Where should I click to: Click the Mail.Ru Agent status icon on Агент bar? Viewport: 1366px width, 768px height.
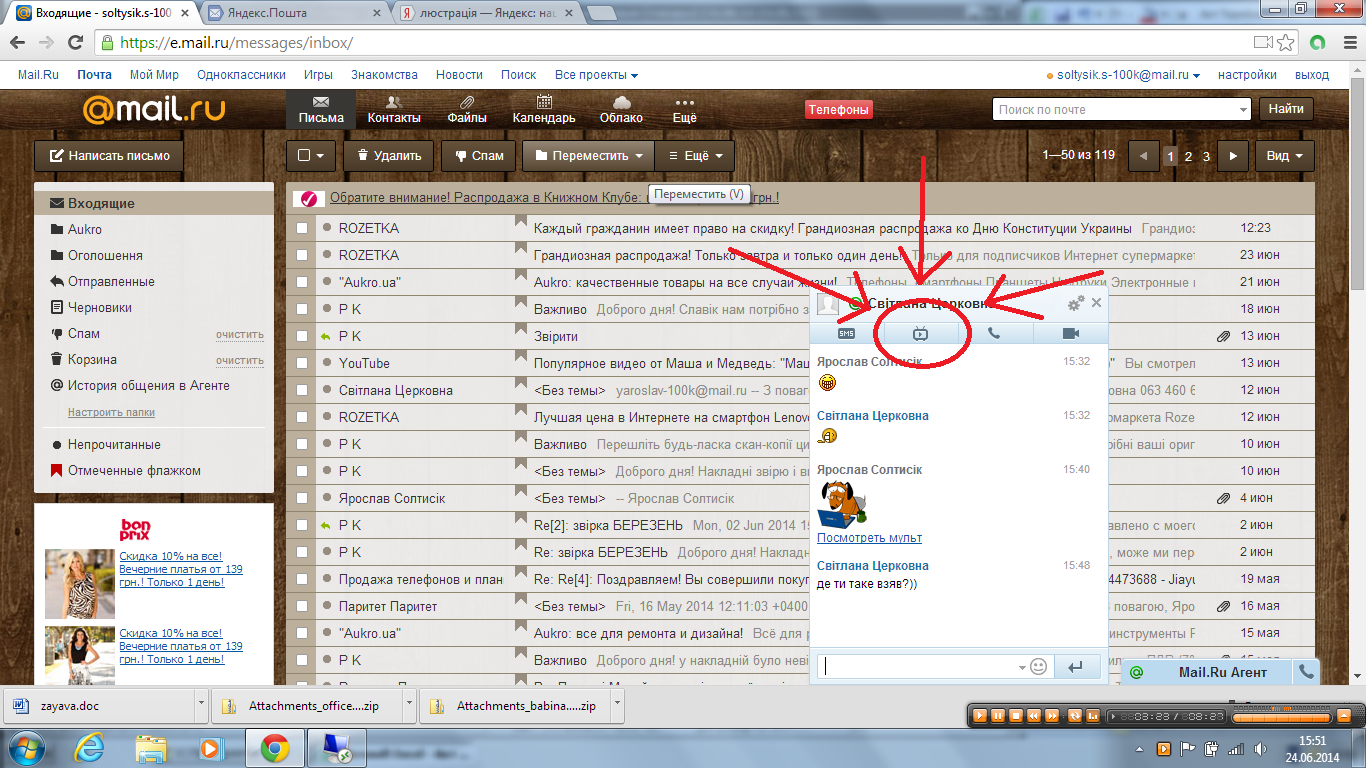[1136, 673]
